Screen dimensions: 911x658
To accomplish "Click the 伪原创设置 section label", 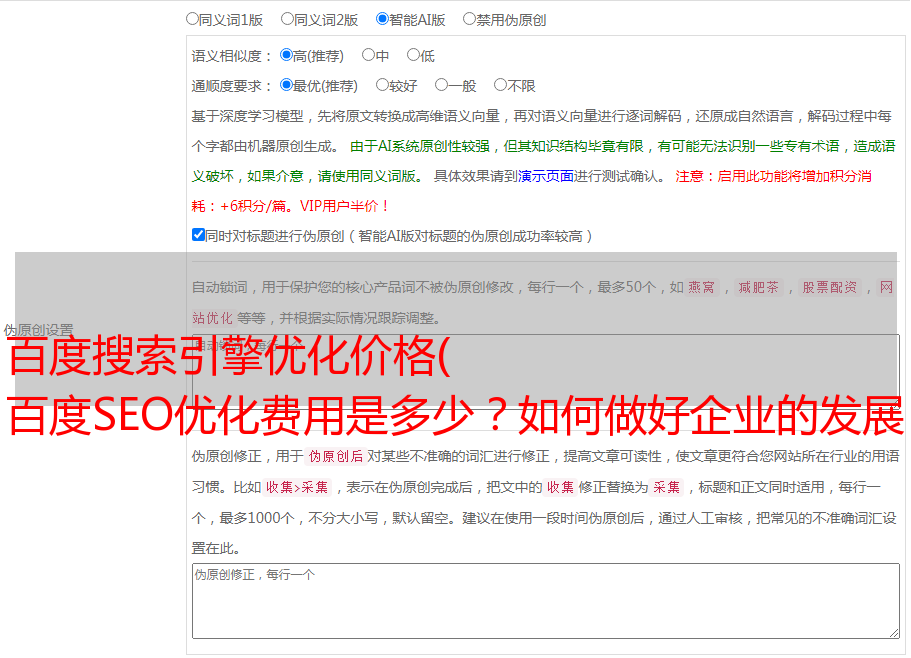I will click(38, 330).
